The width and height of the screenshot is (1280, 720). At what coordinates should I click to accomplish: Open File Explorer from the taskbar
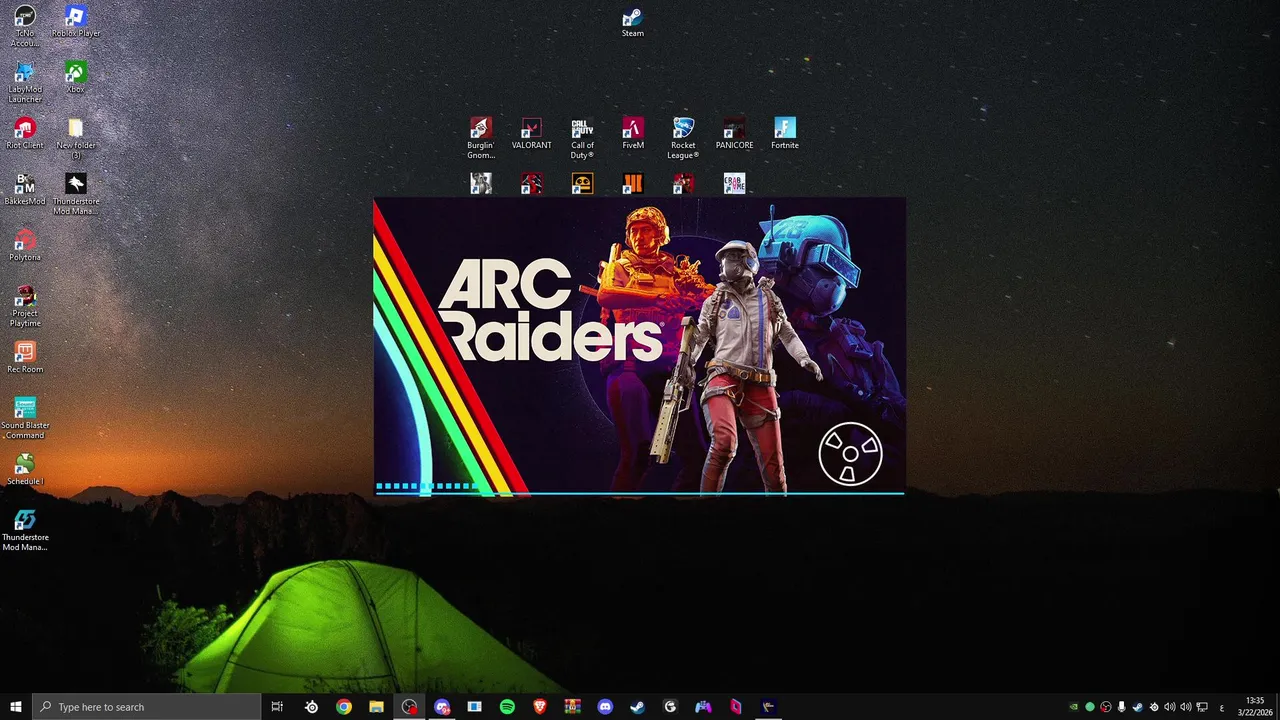(376, 707)
